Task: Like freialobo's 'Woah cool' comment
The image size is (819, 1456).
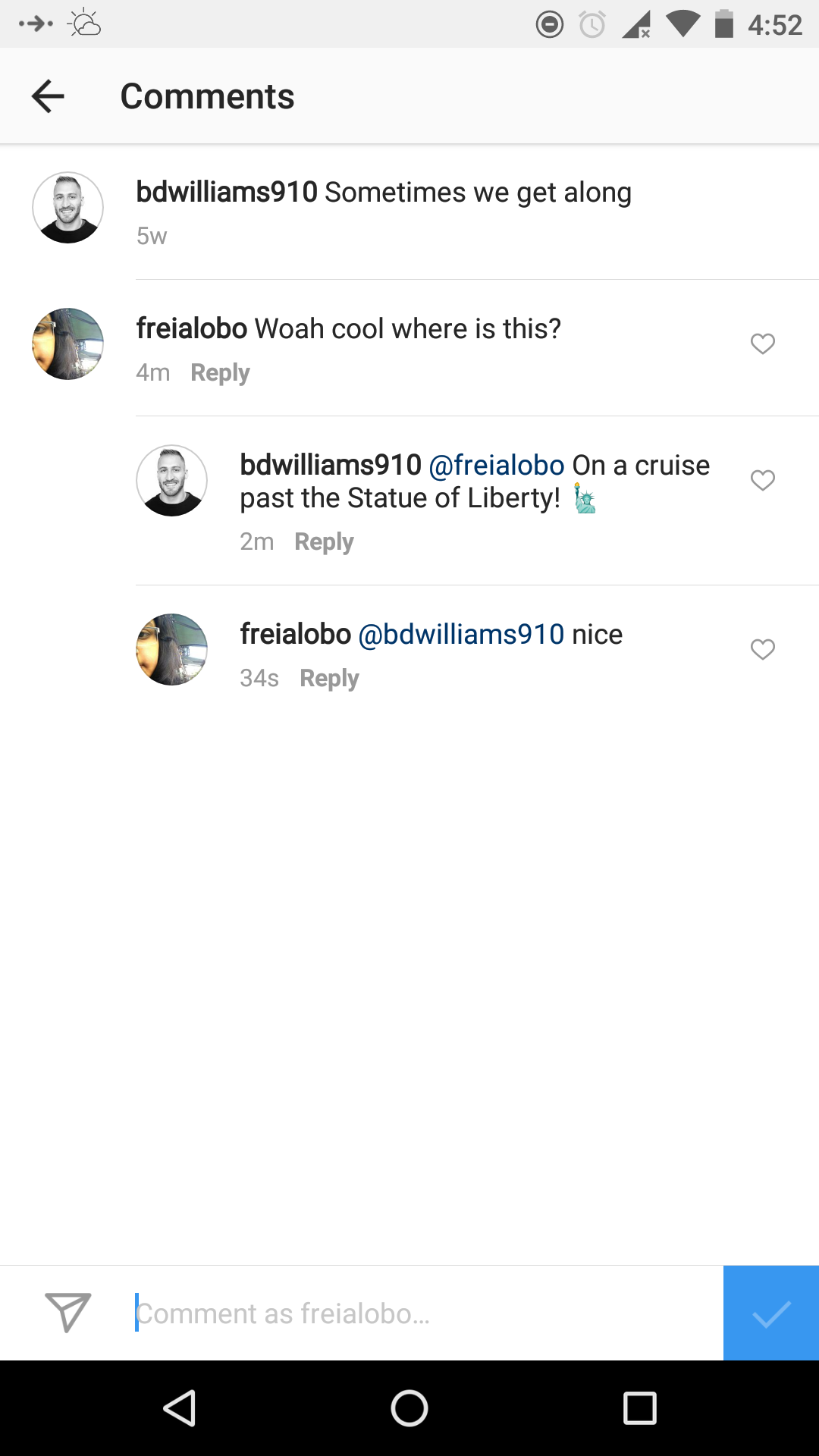Action: [x=763, y=344]
